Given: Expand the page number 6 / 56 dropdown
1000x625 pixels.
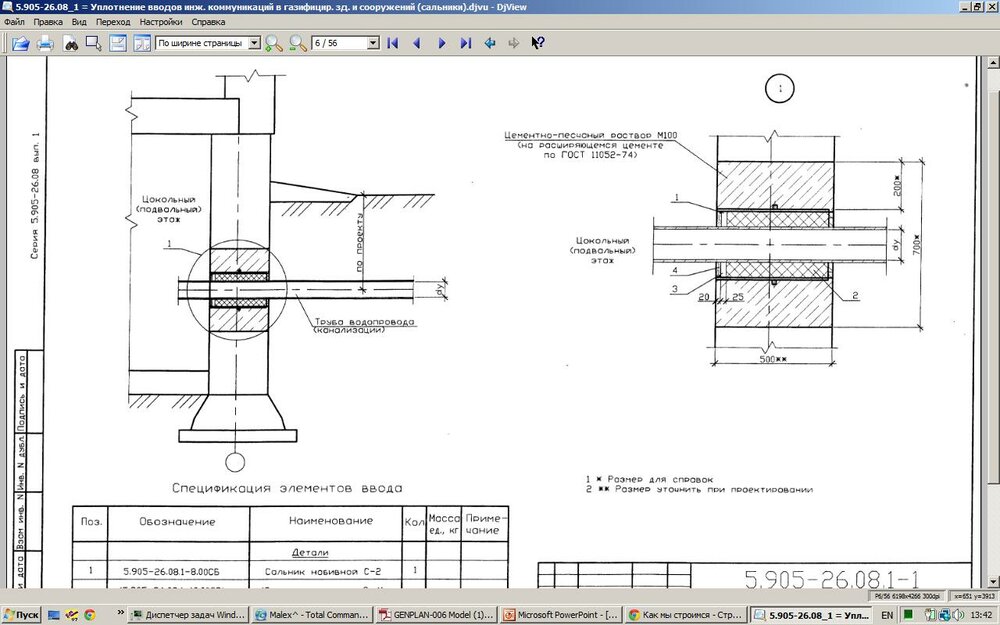Looking at the screenshot, I should coord(373,44).
